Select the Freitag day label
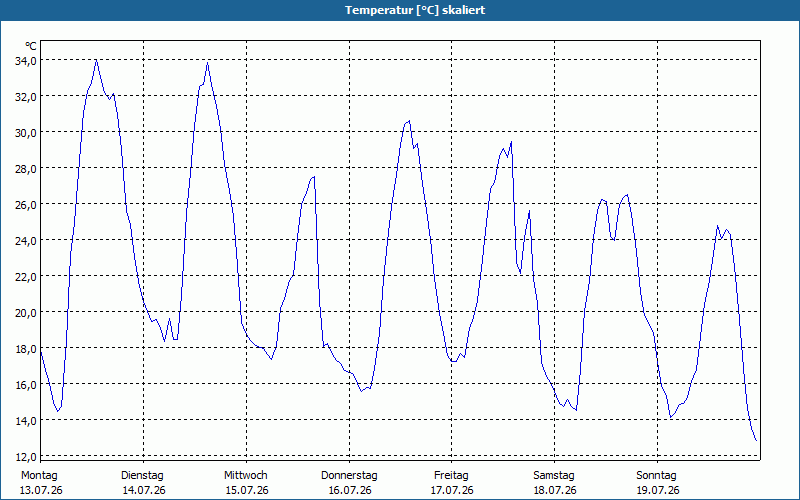 [451, 476]
